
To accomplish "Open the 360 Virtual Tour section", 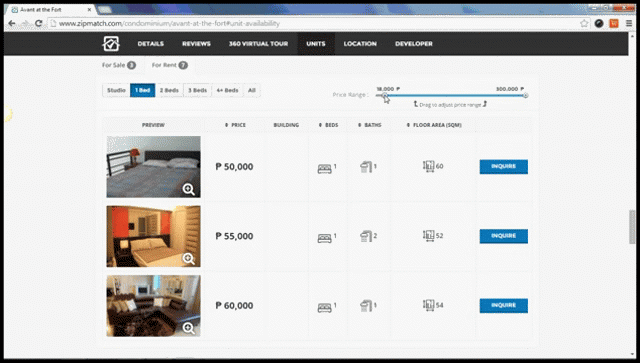I will point(258,44).
